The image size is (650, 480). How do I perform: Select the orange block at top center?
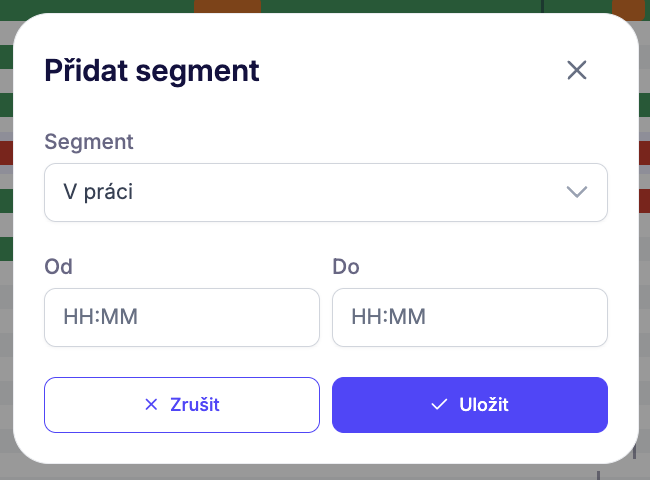227,6
